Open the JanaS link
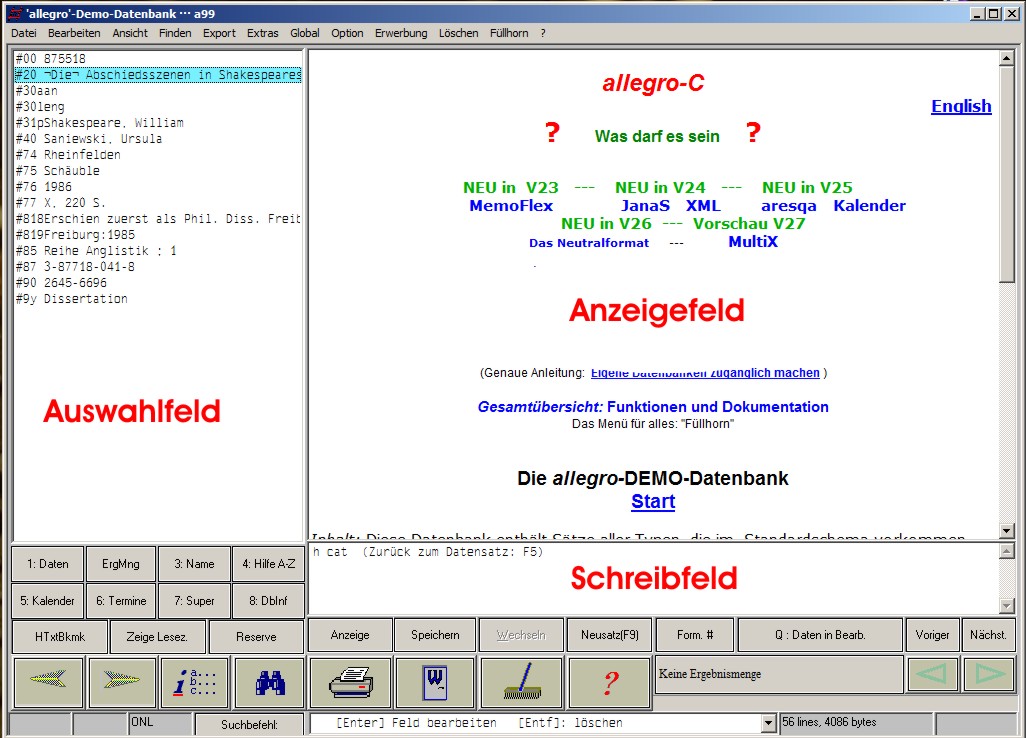The width and height of the screenshot is (1026, 738). [646, 205]
